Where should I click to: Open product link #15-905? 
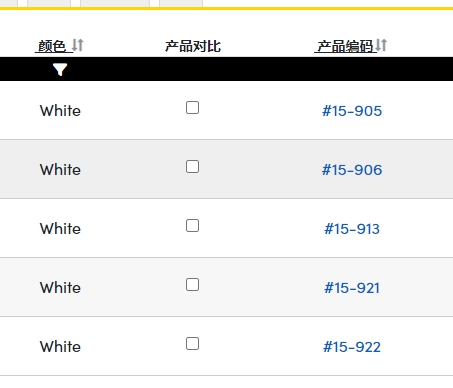[x=352, y=111]
